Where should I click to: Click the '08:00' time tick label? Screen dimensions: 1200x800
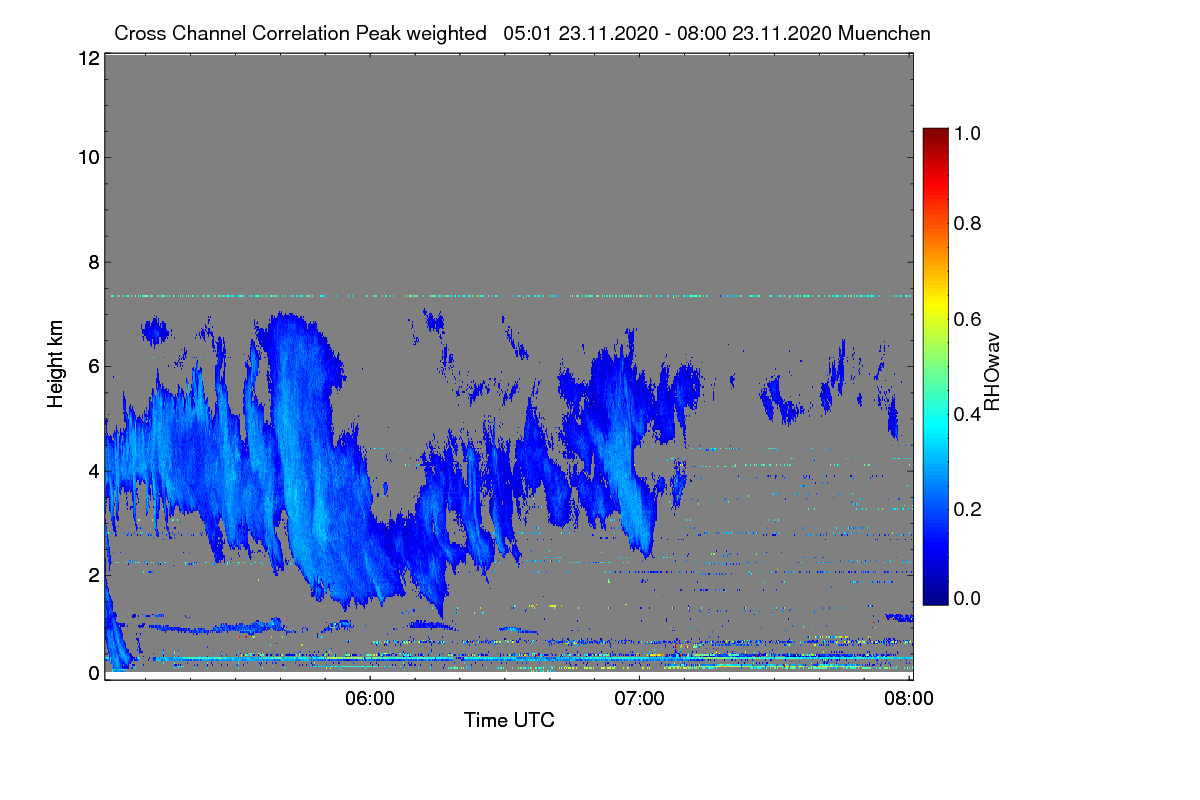tap(908, 697)
